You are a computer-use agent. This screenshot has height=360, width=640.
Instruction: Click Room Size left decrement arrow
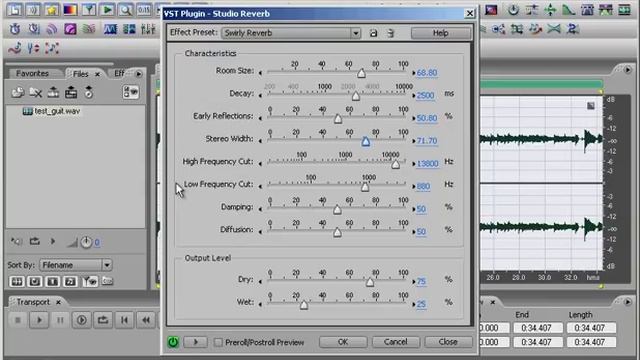pos(260,73)
